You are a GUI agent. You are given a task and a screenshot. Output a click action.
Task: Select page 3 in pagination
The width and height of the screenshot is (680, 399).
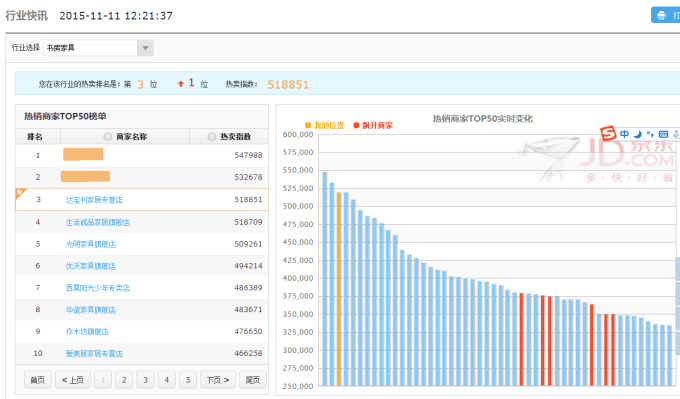coord(145,380)
